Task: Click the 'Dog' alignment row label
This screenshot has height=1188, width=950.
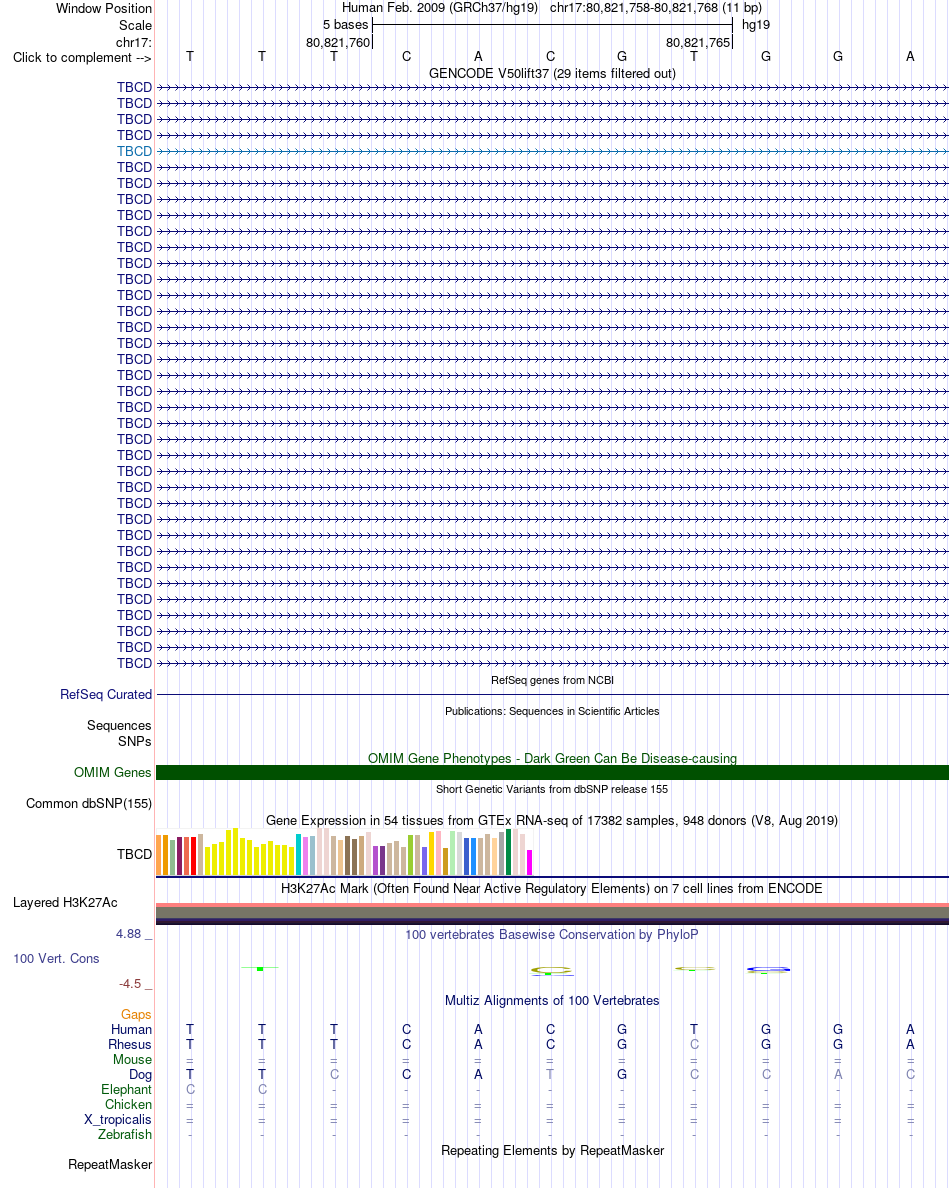Action: (x=140, y=1075)
